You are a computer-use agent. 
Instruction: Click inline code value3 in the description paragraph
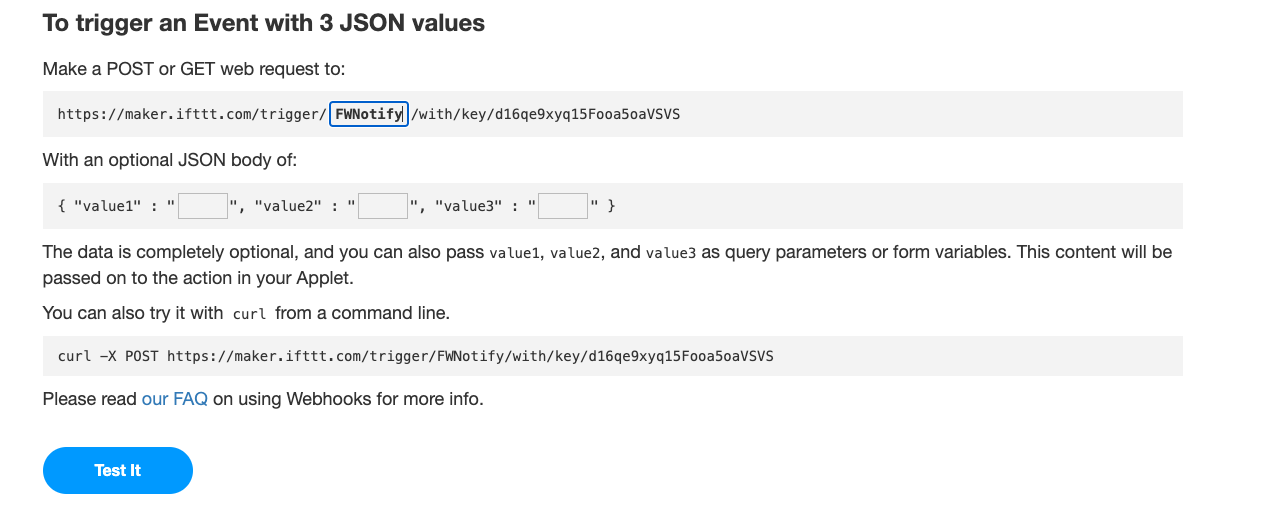pos(671,253)
